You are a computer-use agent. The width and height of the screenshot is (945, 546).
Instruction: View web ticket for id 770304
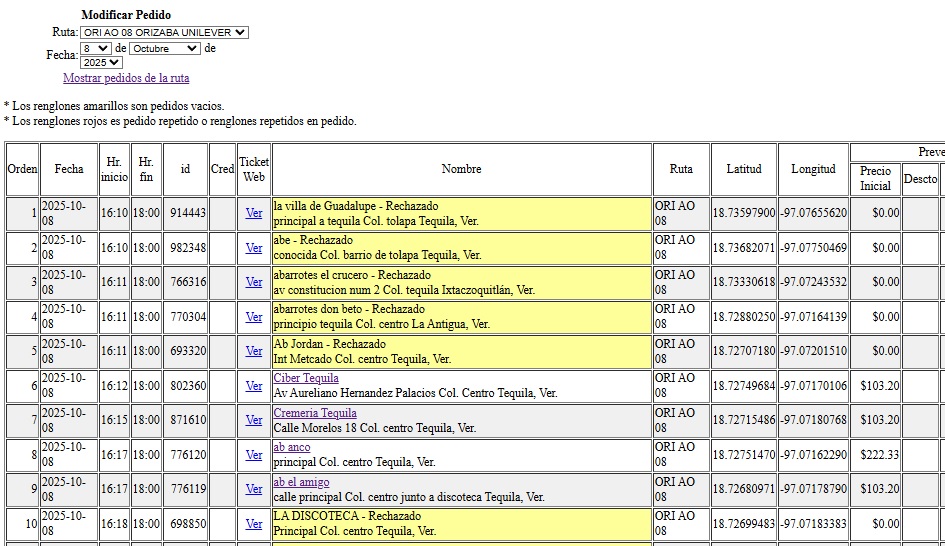click(x=254, y=317)
